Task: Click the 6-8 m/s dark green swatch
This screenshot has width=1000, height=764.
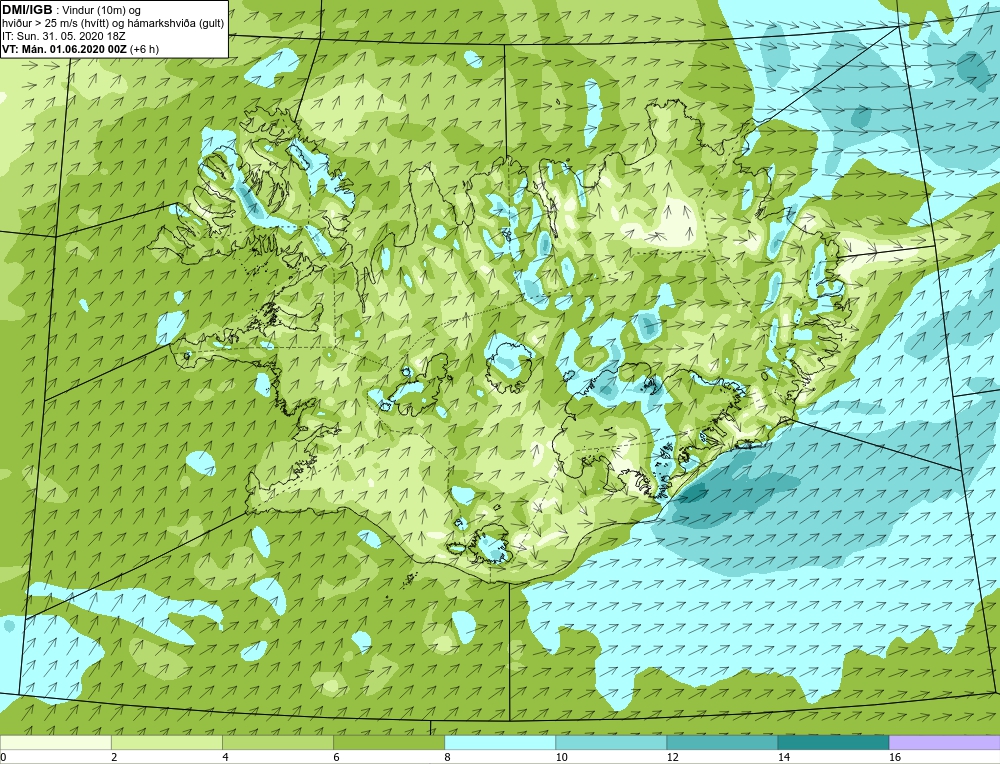Action: click(388, 742)
